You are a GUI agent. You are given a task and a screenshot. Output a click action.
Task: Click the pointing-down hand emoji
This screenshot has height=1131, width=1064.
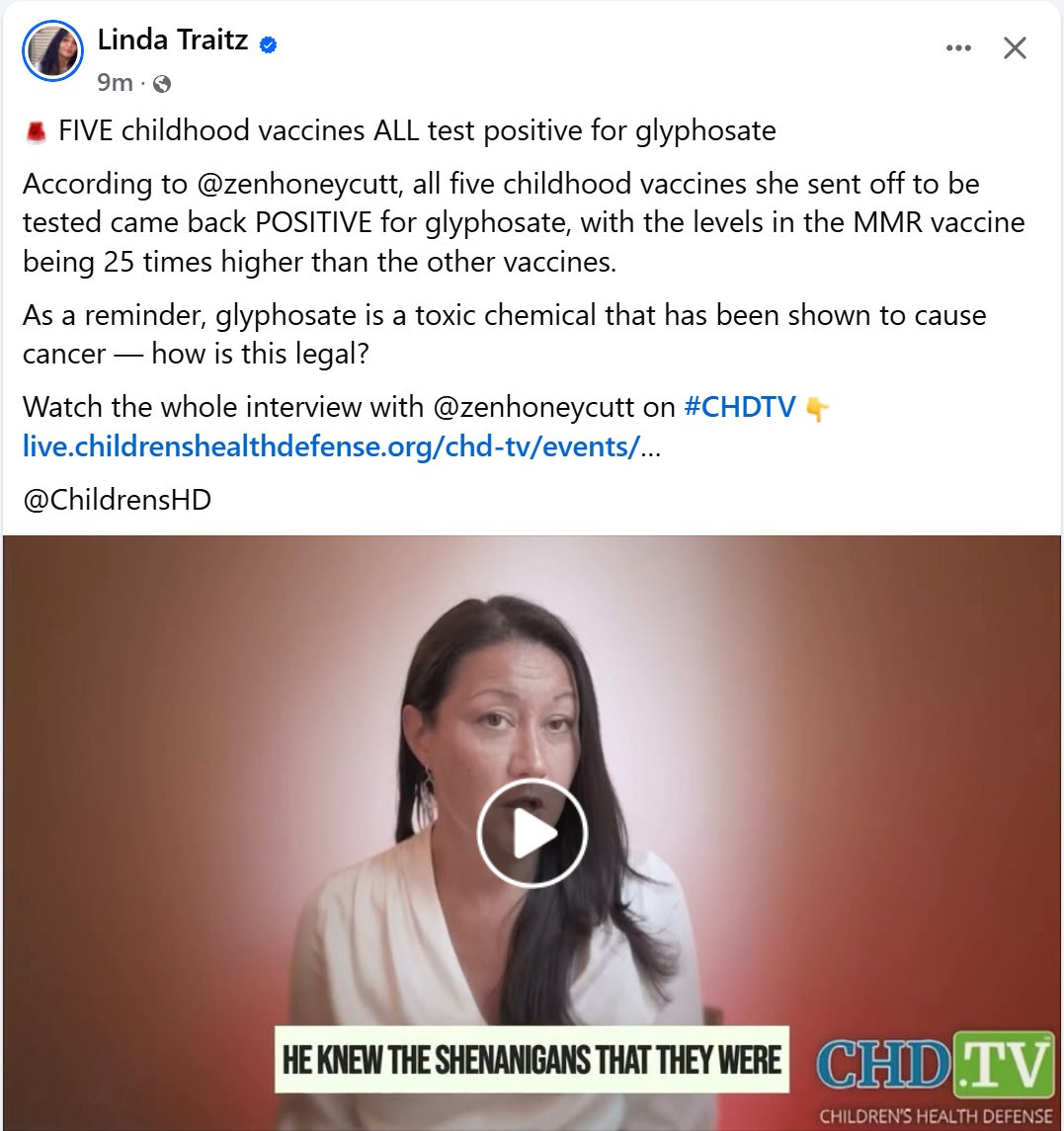[x=816, y=409]
